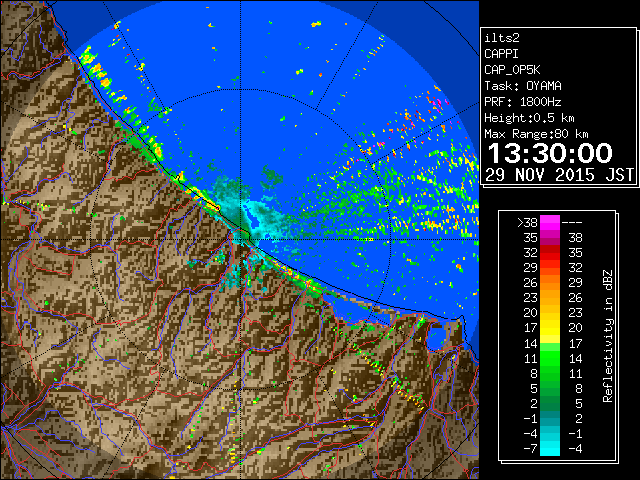Select the '29 NOV 2015 JST' date
640x480 pixels.
559,175
